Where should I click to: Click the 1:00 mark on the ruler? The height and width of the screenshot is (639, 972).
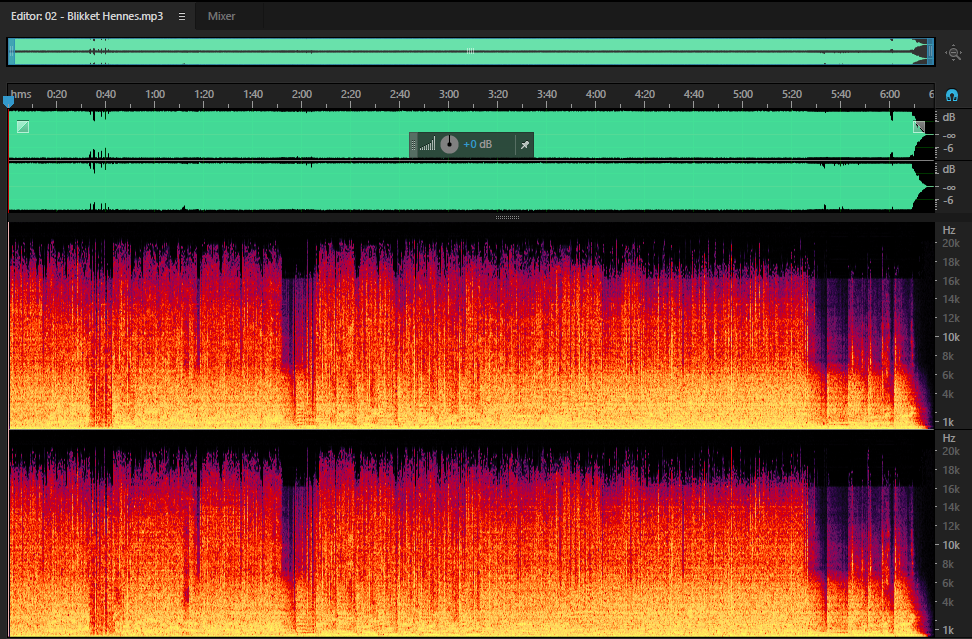[x=155, y=94]
